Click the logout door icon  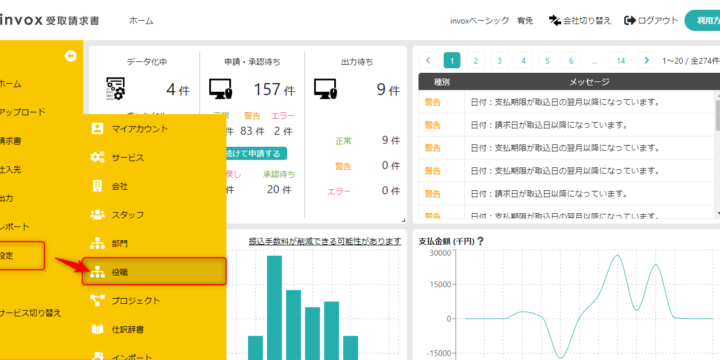tap(630, 20)
